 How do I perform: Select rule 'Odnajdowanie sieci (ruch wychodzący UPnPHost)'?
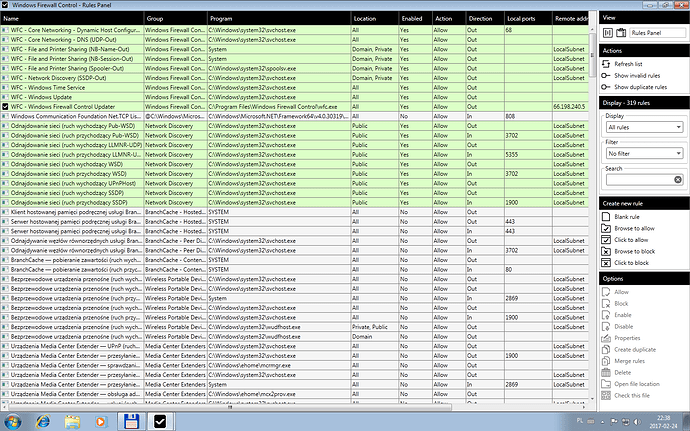click(x=294, y=183)
